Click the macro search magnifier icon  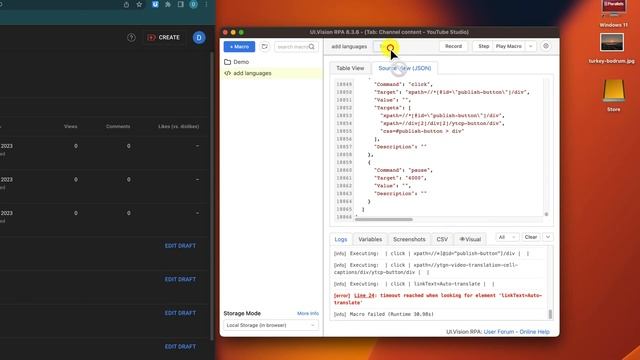point(312,47)
